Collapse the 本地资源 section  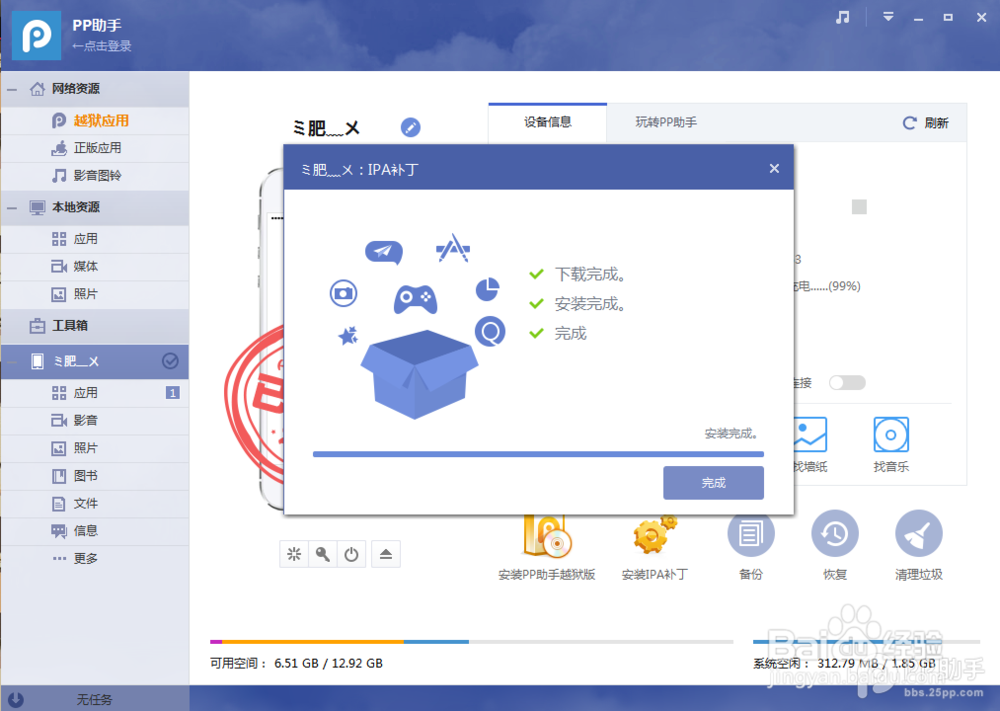click(x=11, y=208)
